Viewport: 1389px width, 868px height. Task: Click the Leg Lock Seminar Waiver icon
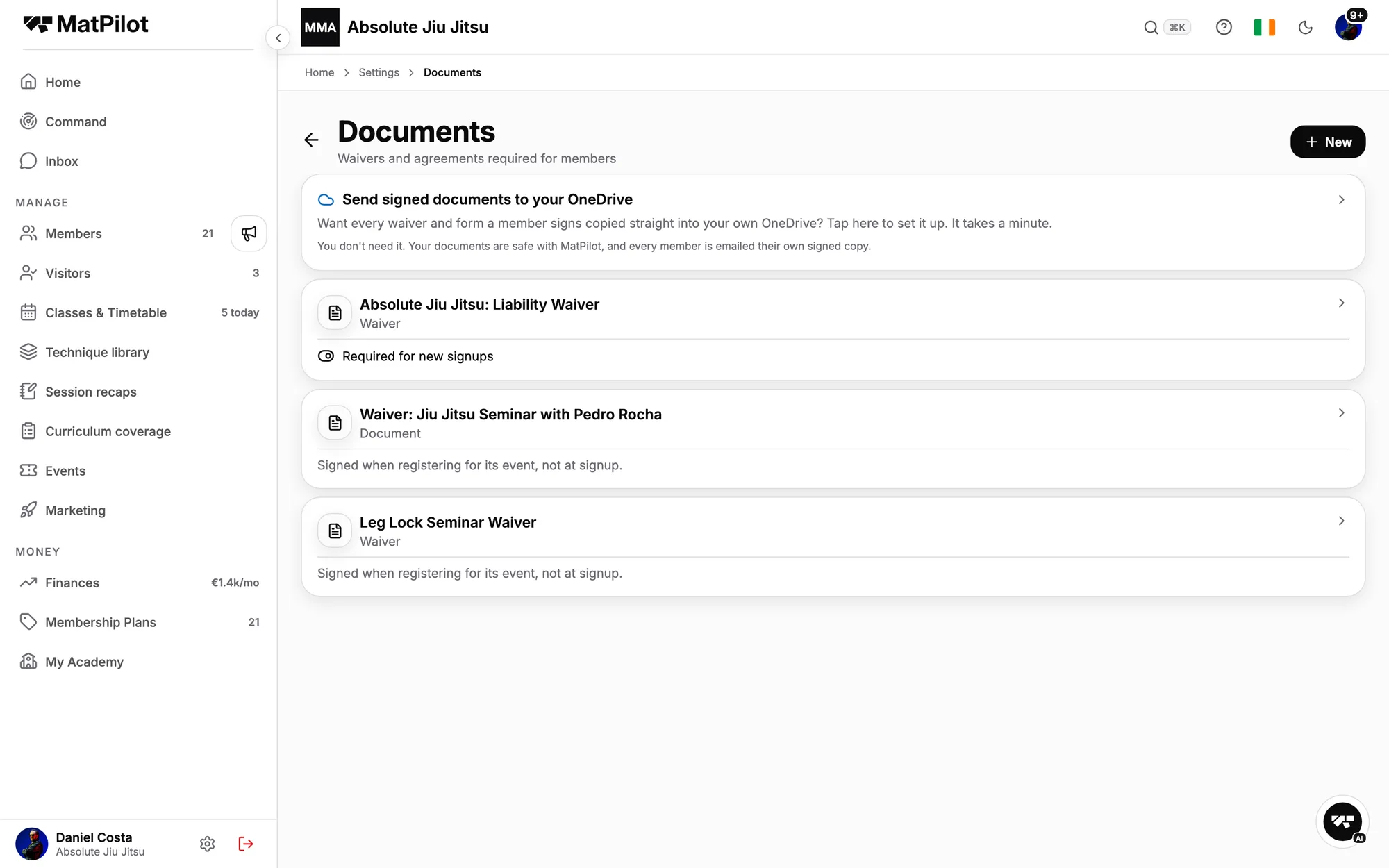click(335, 531)
